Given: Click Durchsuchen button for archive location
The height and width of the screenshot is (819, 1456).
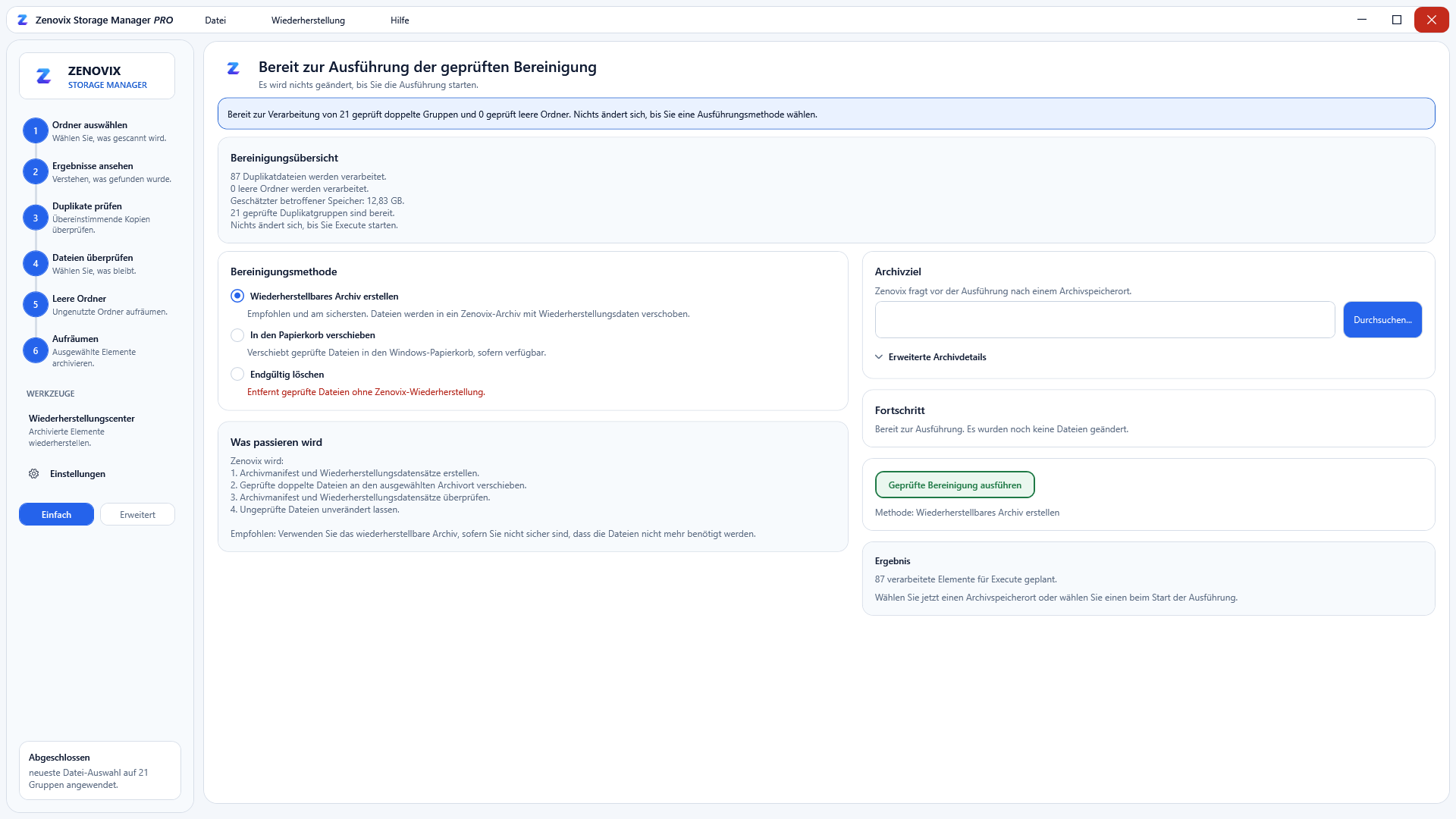Looking at the screenshot, I should pyautogui.click(x=1382, y=319).
